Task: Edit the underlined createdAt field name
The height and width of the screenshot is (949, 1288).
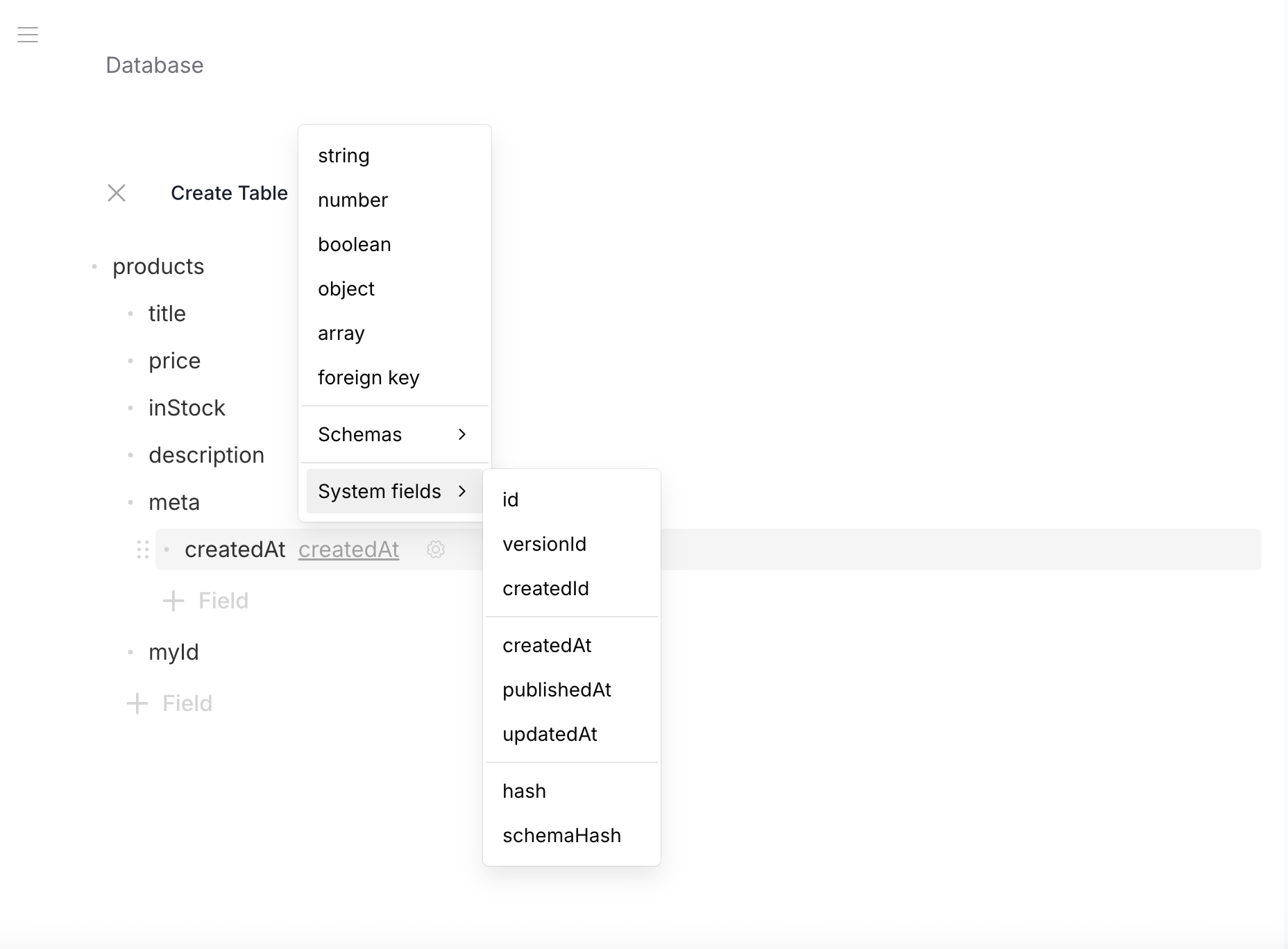Action: click(x=348, y=549)
